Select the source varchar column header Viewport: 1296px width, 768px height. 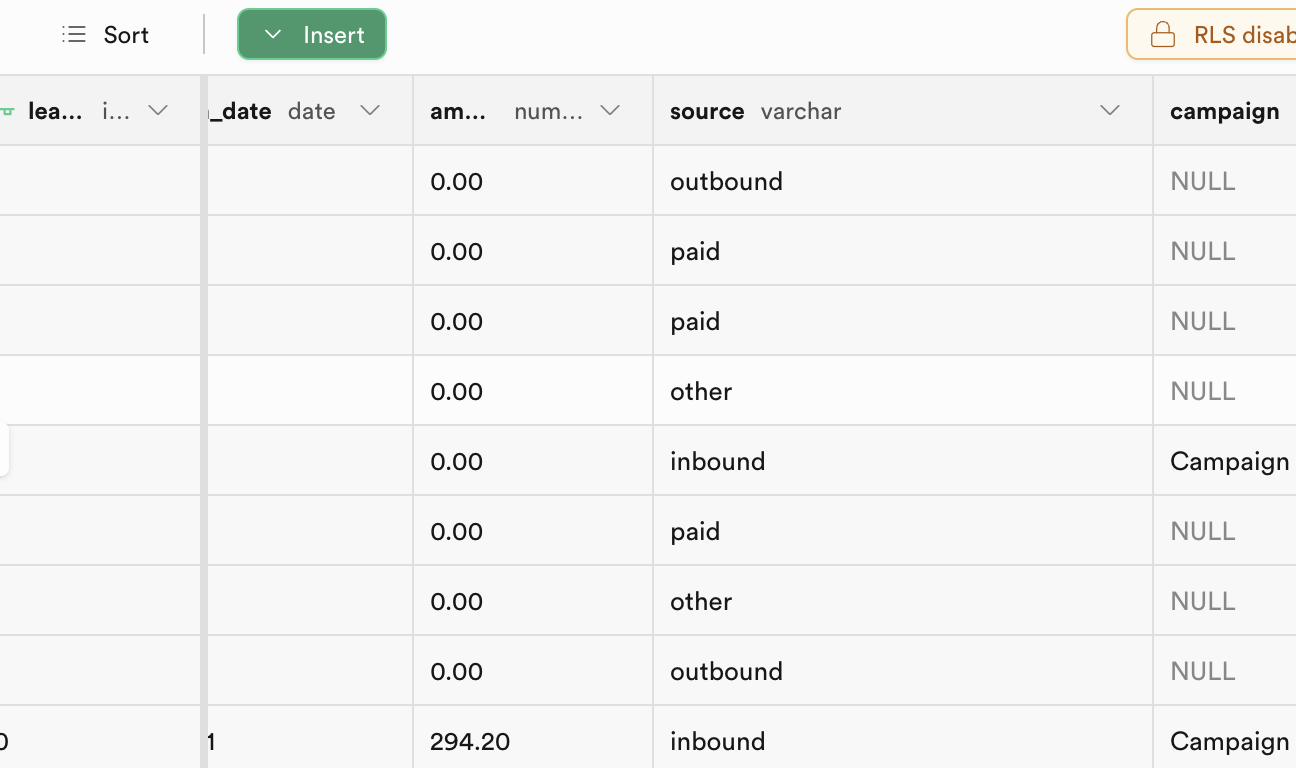coord(755,111)
